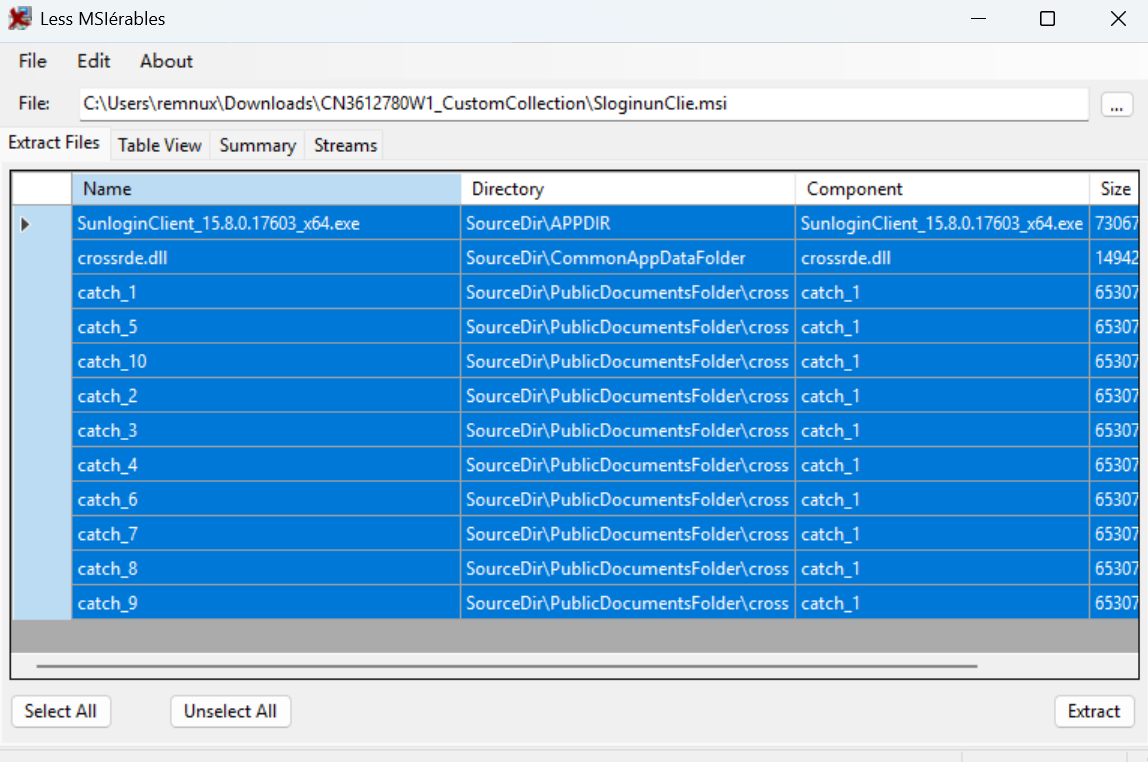Select the catch_7 file name

pyautogui.click(x=266, y=534)
